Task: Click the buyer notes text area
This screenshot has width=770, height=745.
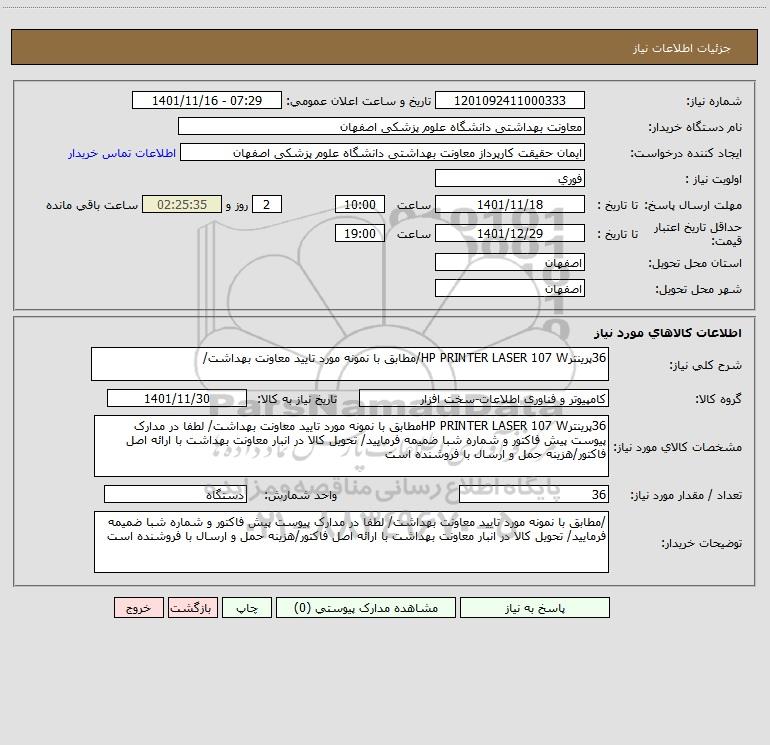Action: [351, 542]
